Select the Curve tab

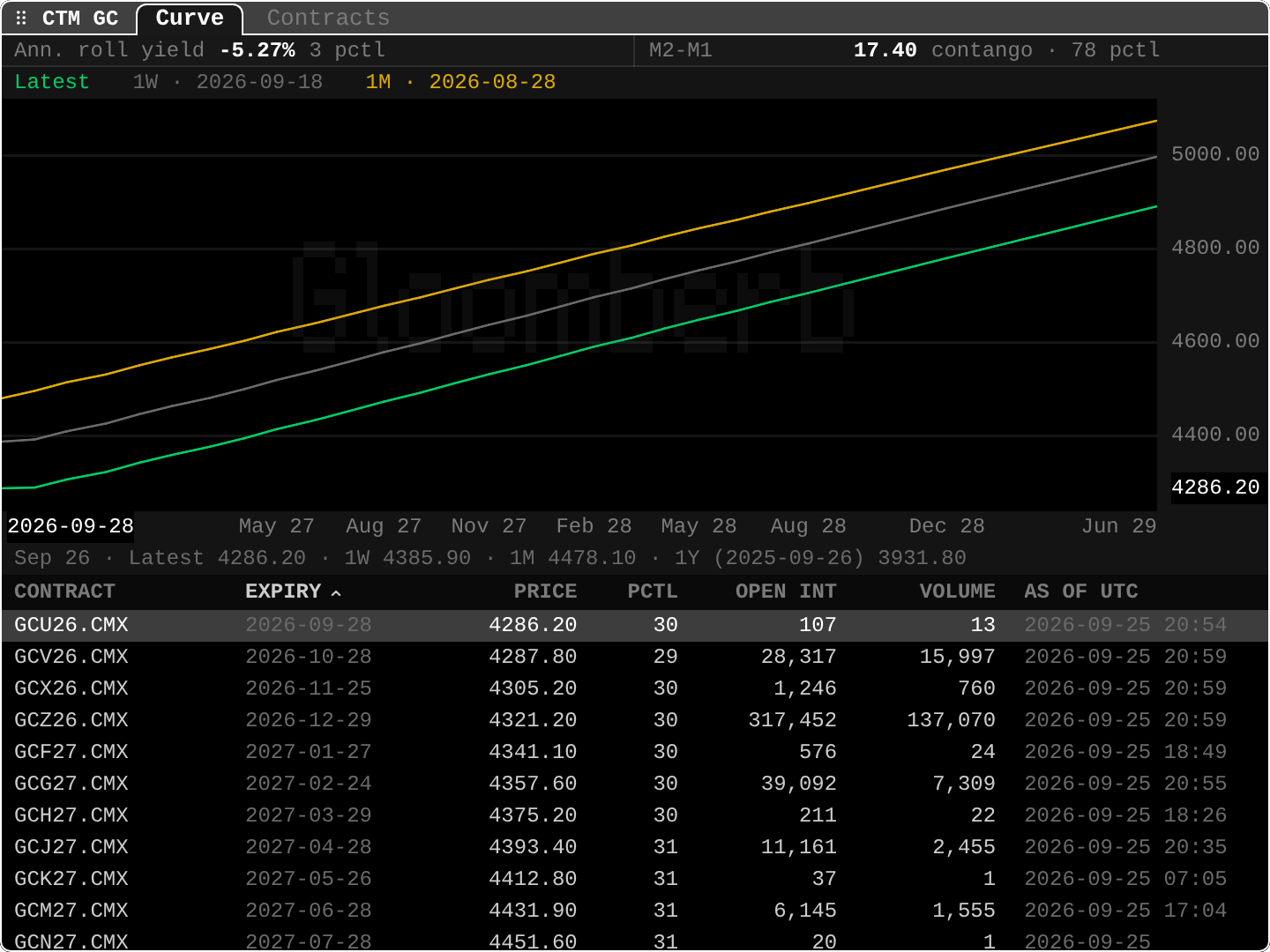pos(190,18)
